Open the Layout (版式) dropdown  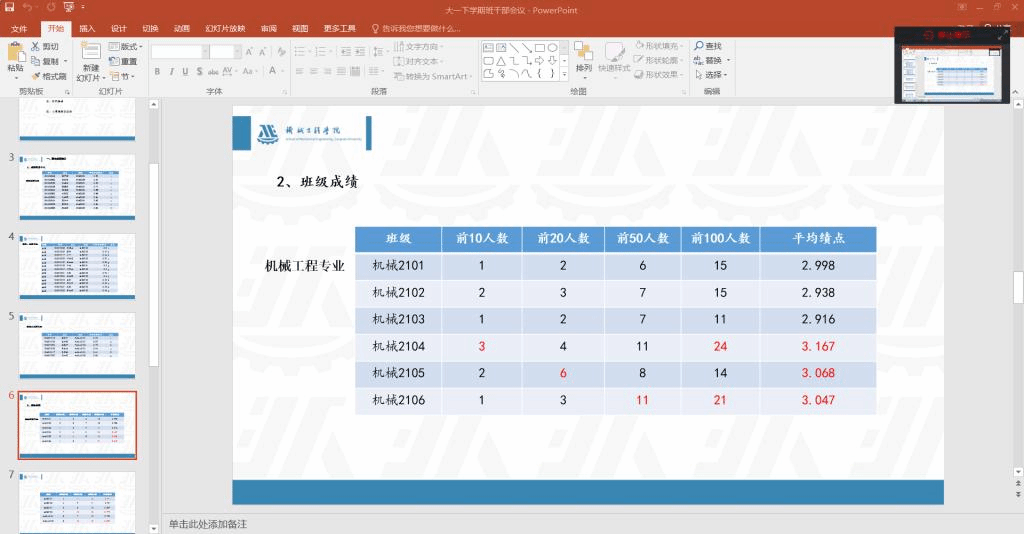coord(126,47)
